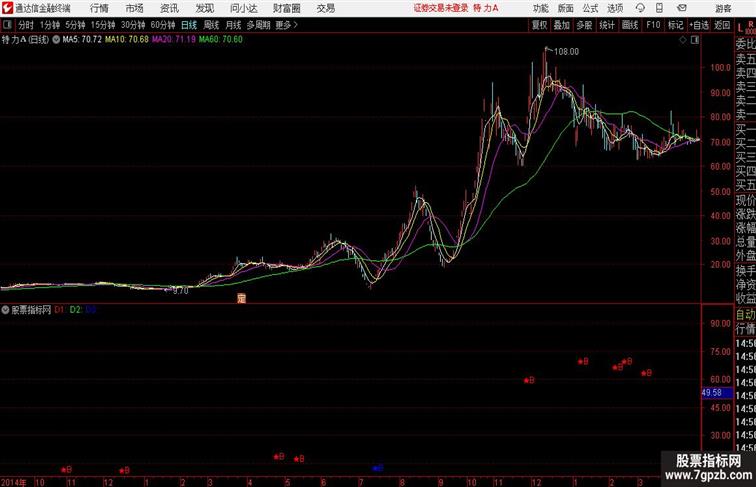Viewport: 756px width, 487px height.
Task: Click the 标记 mark button
Action: pos(675,25)
